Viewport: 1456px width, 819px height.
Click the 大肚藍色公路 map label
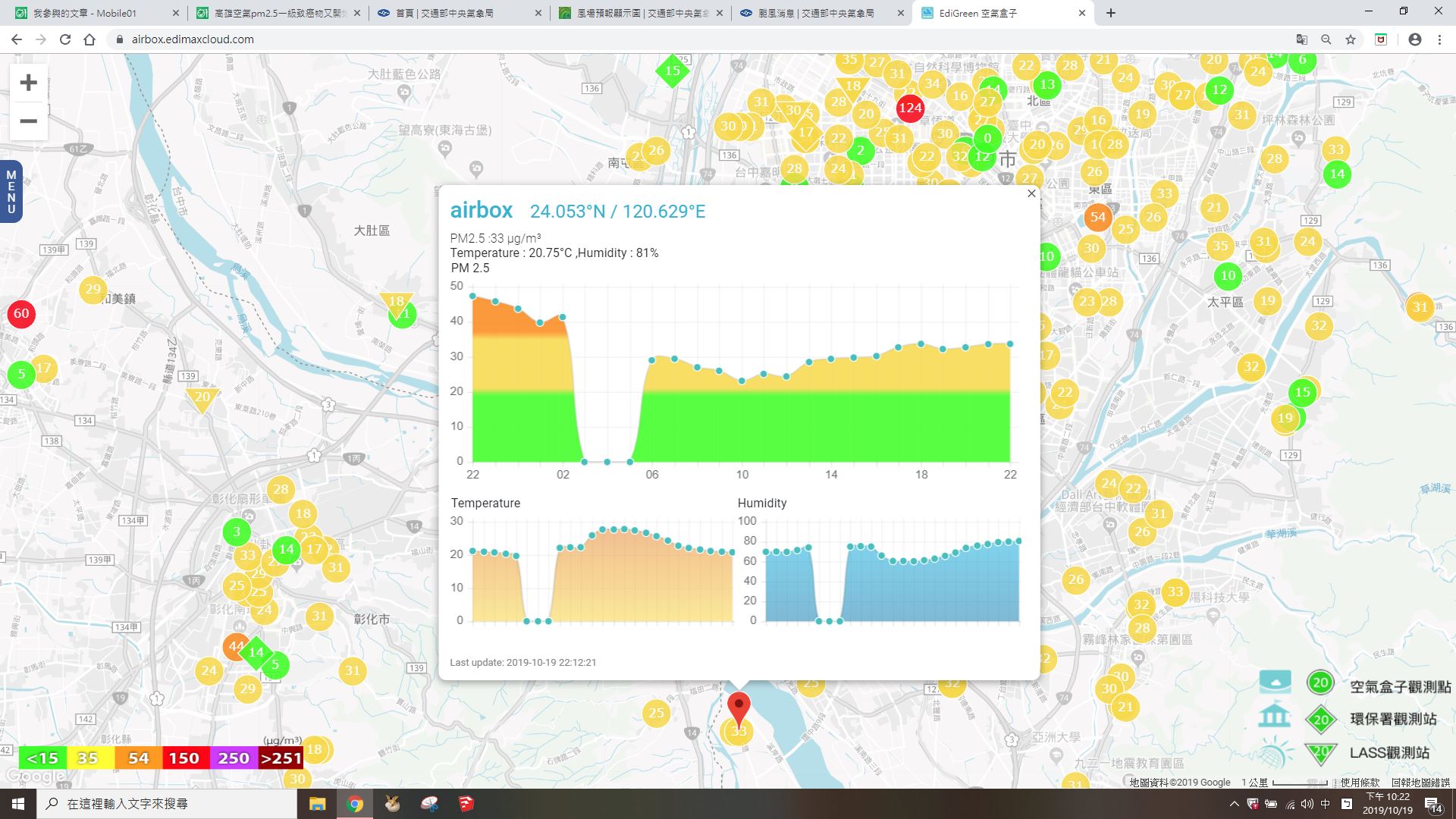coord(404,74)
